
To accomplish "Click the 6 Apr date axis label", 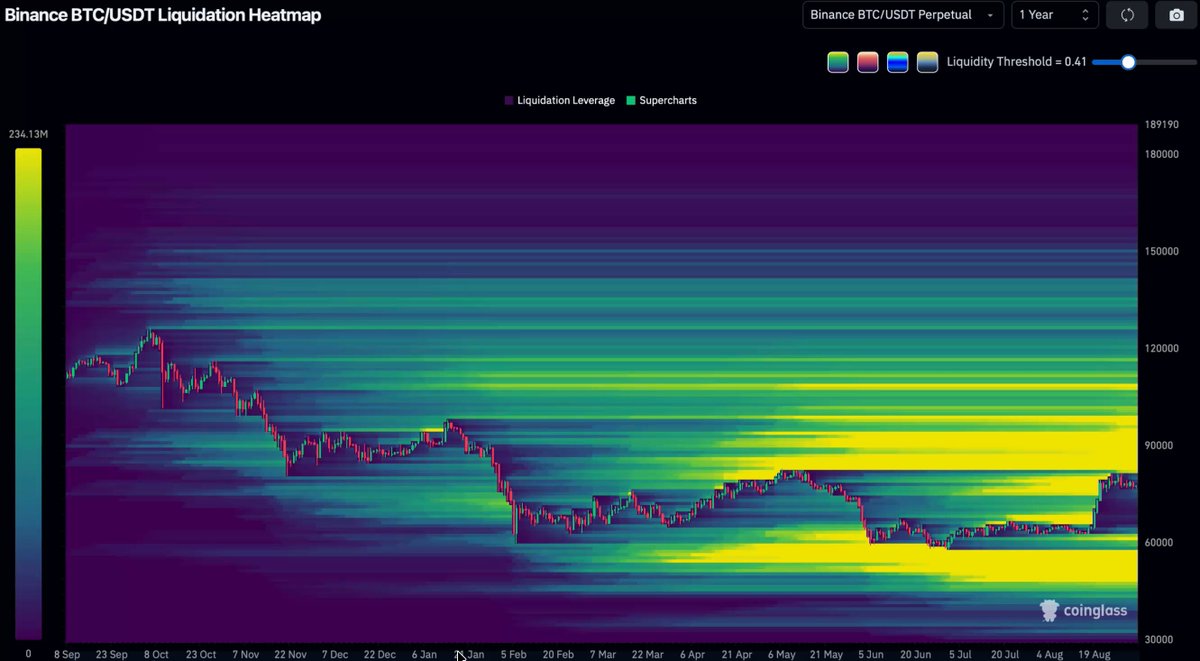I will point(692,654).
